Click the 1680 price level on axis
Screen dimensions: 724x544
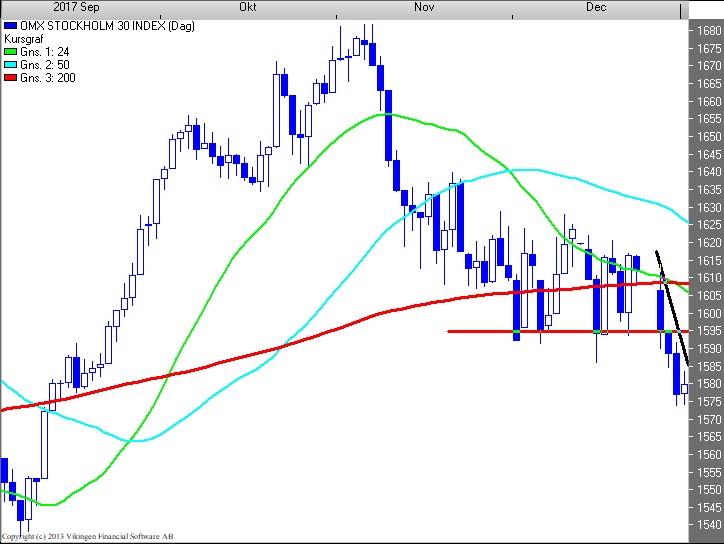click(x=707, y=31)
